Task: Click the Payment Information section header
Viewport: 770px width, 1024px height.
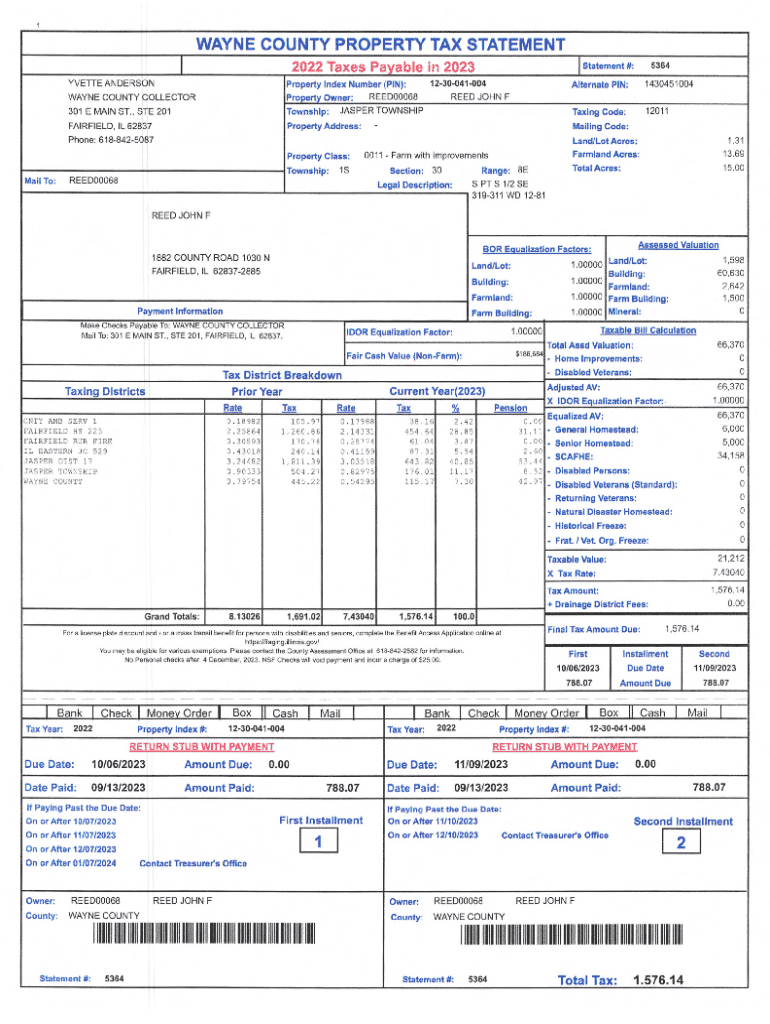Action: tap(180, 311)
